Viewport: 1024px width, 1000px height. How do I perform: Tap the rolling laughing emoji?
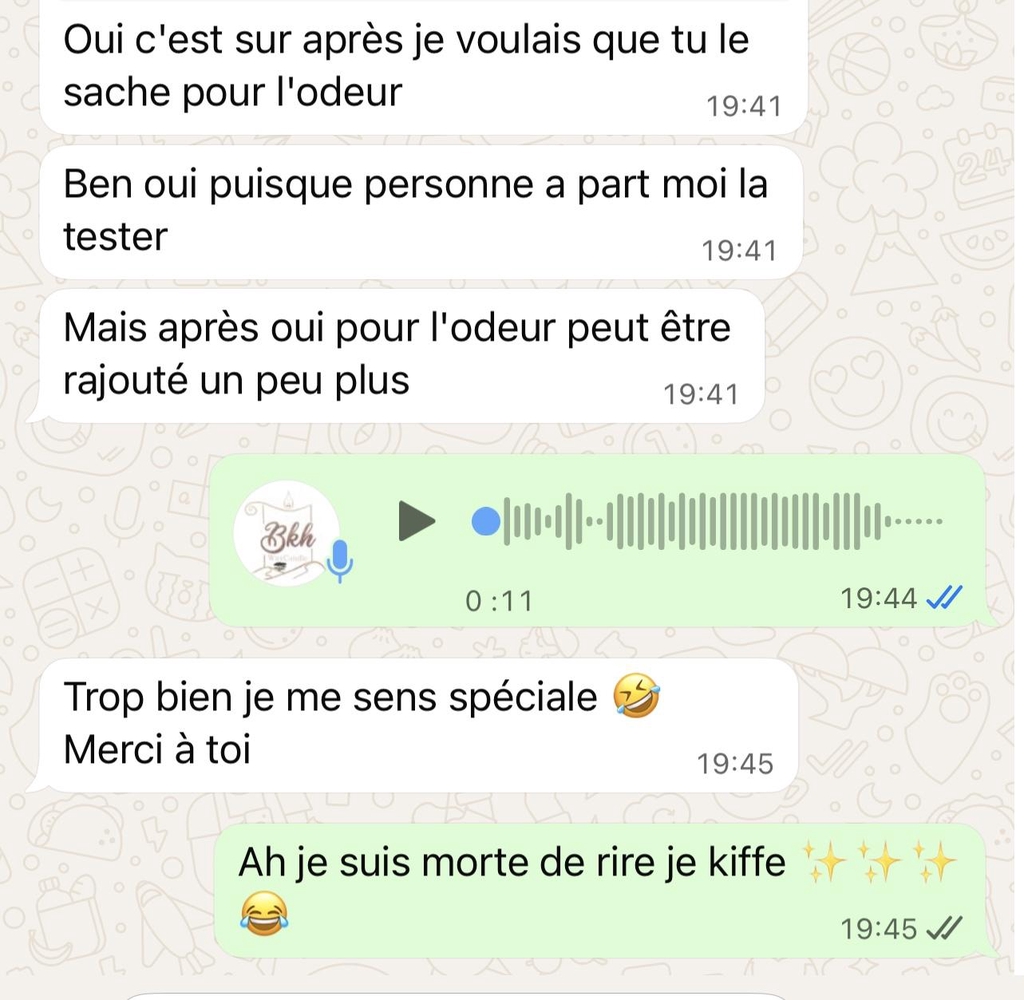pyautogui.click(x=637, y=695)
